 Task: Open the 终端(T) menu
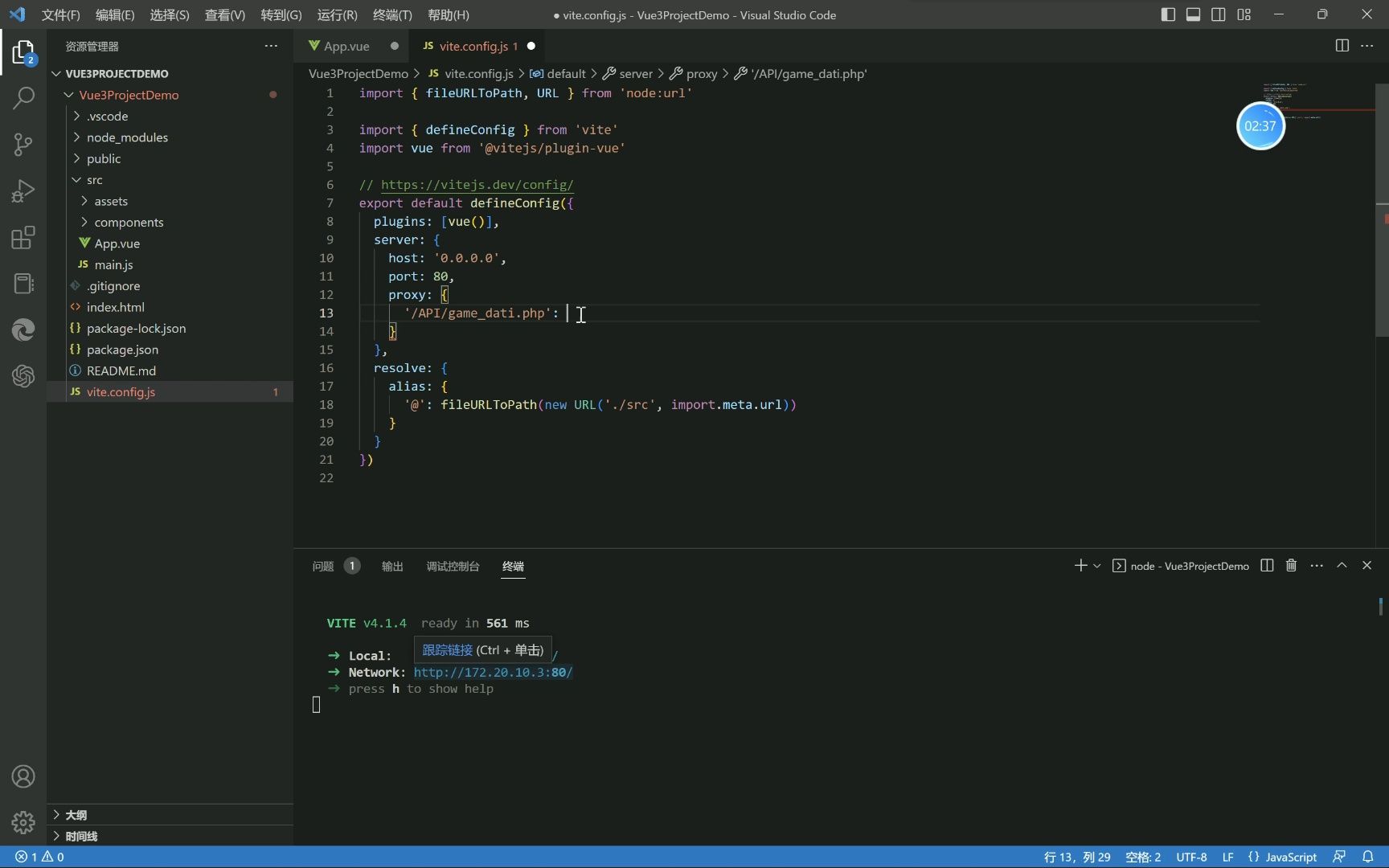click(392, 14)
